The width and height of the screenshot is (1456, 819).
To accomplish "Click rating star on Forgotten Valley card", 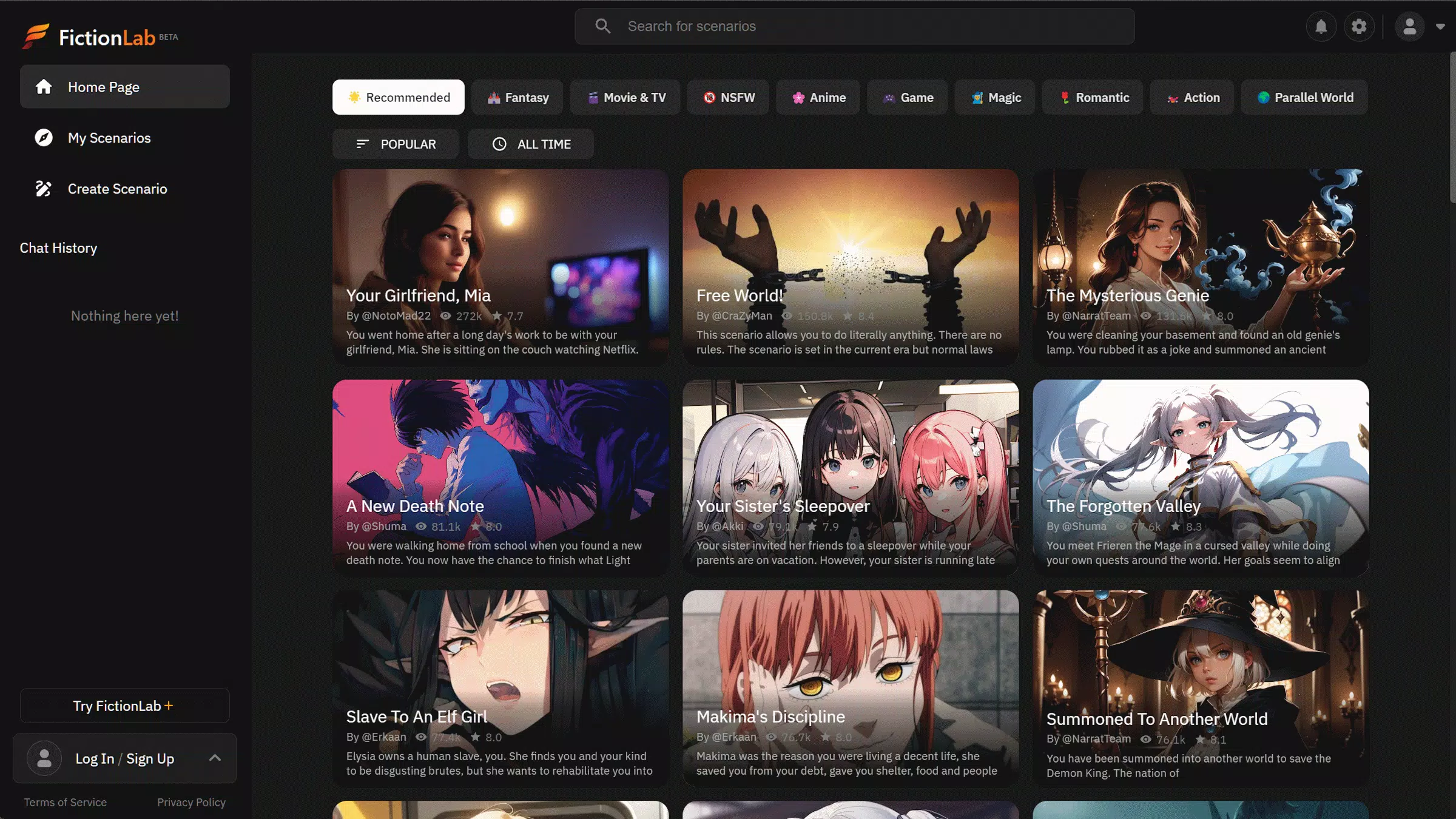I will [x=1175, y=526].
